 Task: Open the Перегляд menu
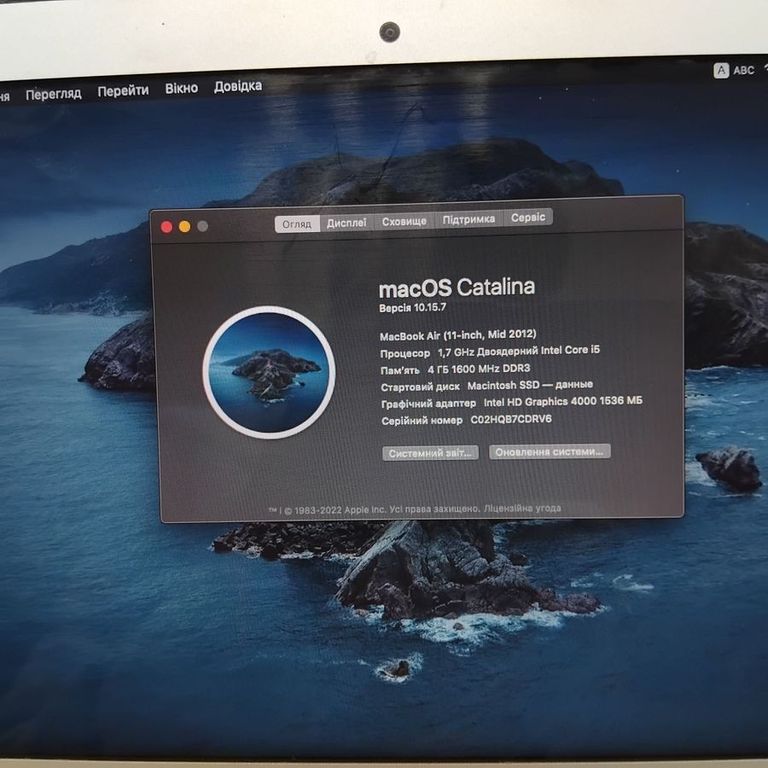53,93
